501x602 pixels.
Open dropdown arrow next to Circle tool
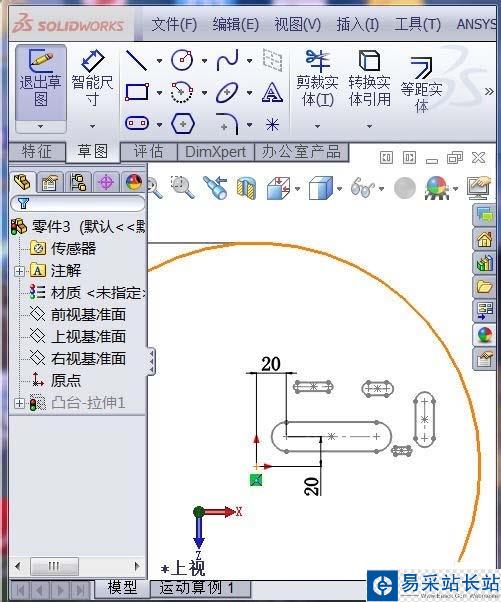[204, 61]
